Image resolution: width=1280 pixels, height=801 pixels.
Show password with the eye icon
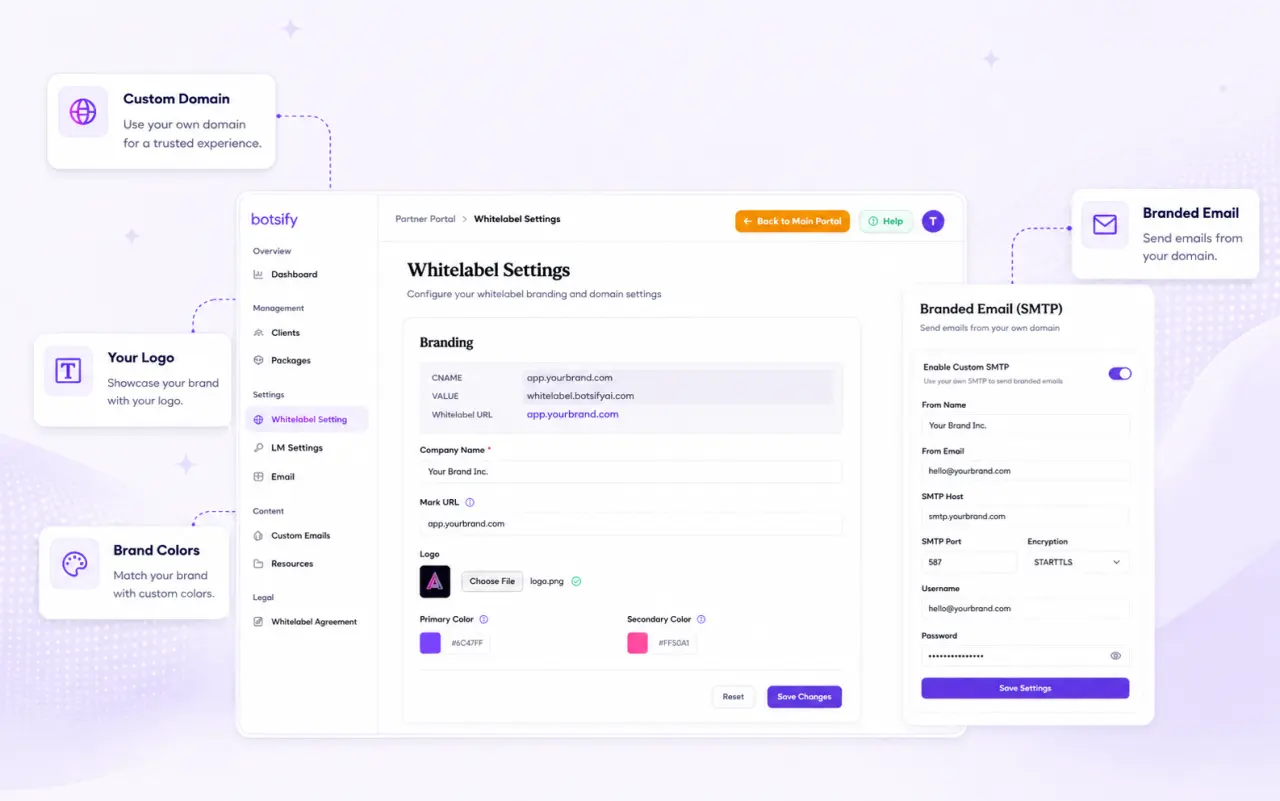1115,656
